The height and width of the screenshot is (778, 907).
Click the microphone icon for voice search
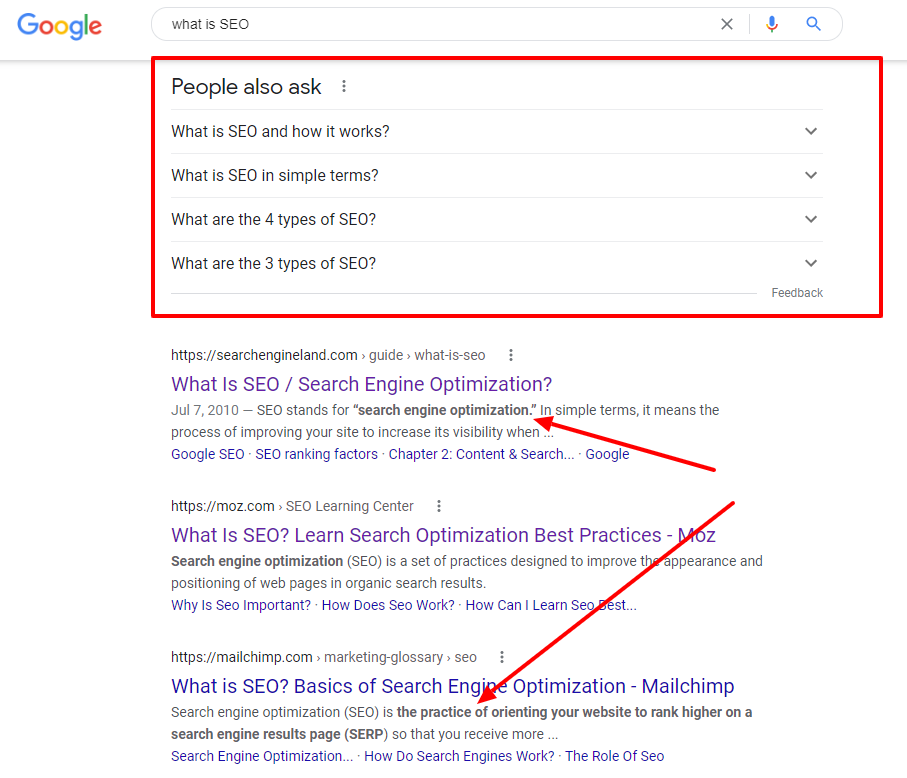771,24
